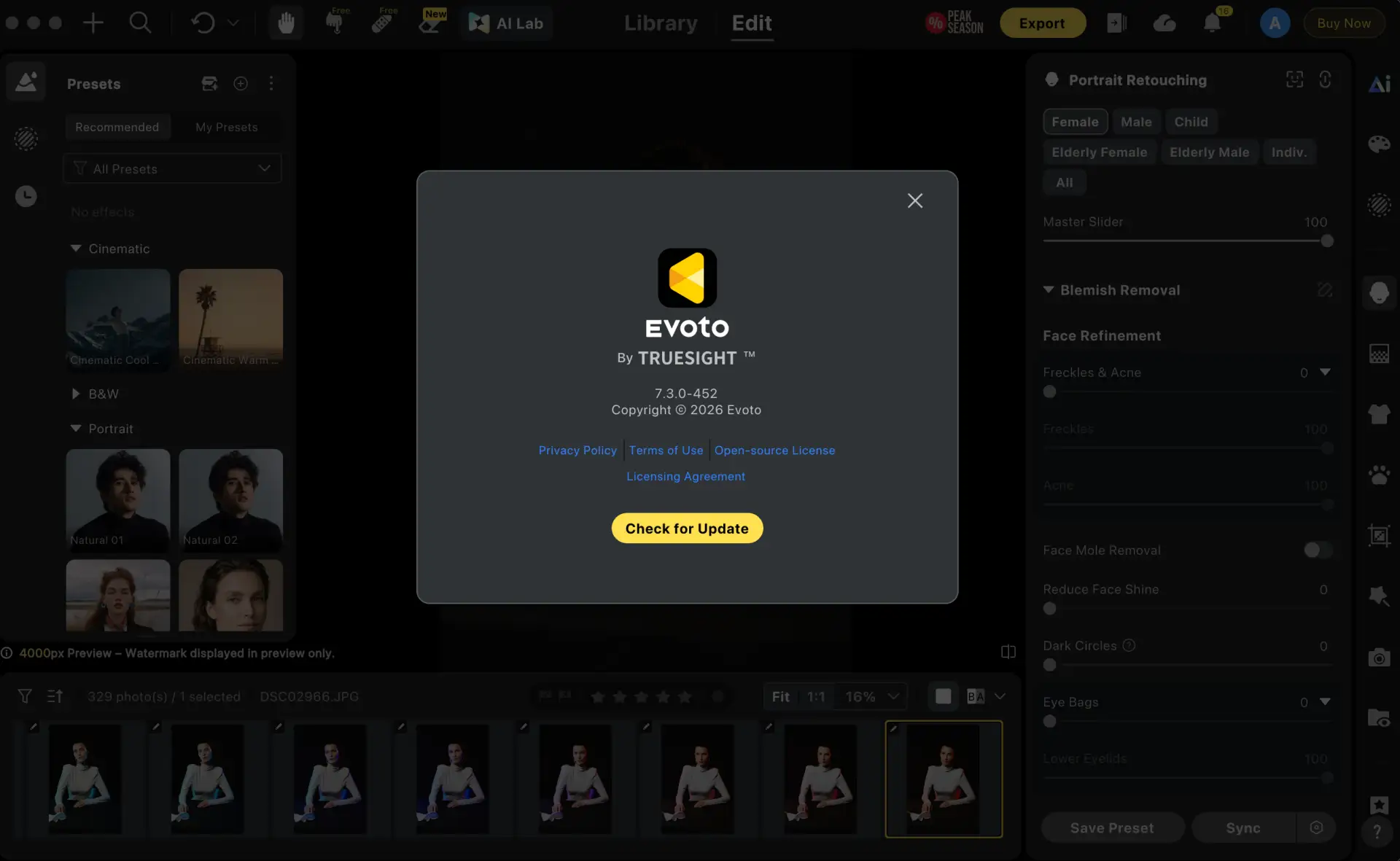The height and width of the screenshot is (861, 1400).
Task: Open the Privacy Policy link
Action: [x=577, y=451]
